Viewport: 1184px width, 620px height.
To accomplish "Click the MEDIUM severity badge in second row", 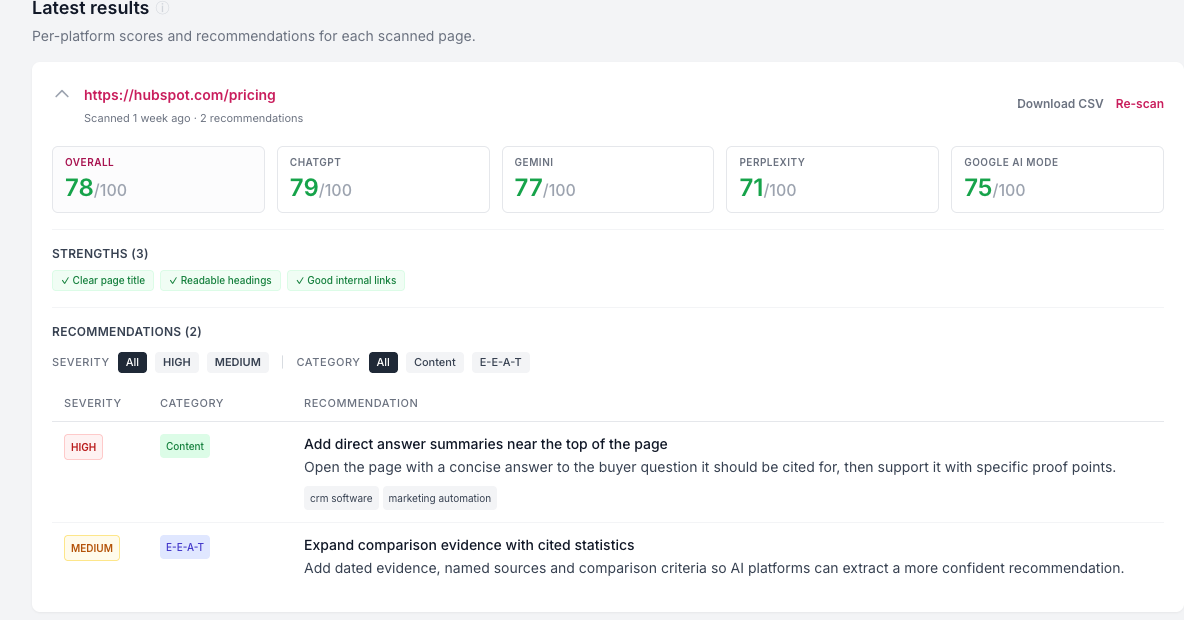I will (92, 548).
